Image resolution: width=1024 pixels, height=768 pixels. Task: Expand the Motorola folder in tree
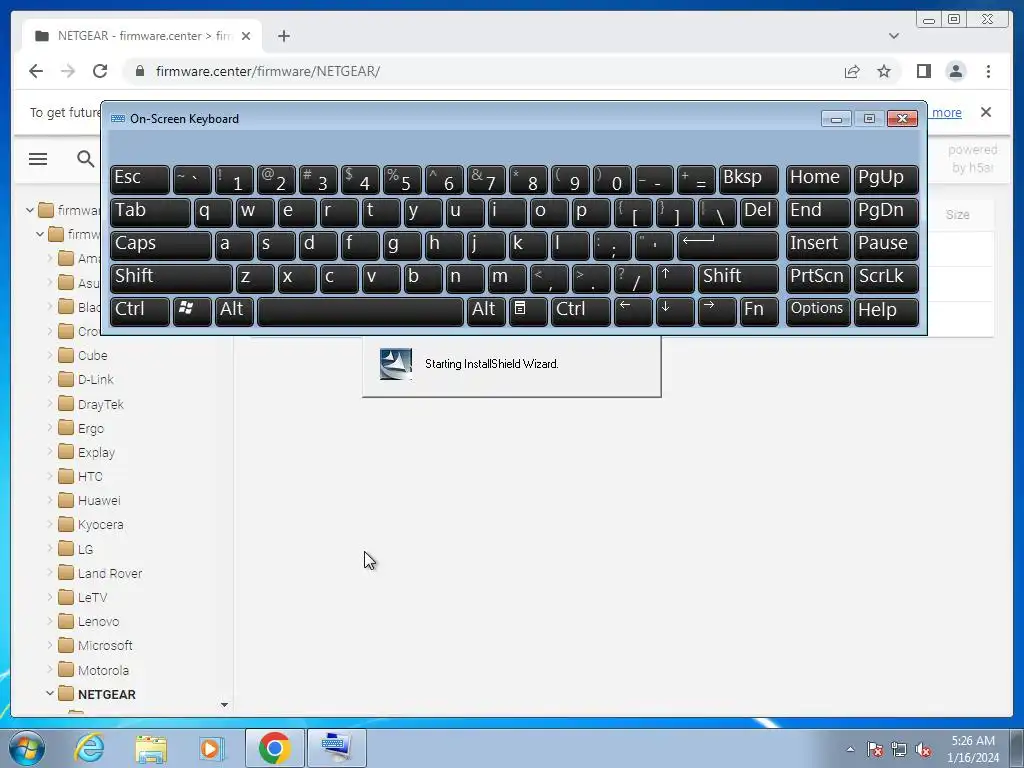click(x=50, y=669)
